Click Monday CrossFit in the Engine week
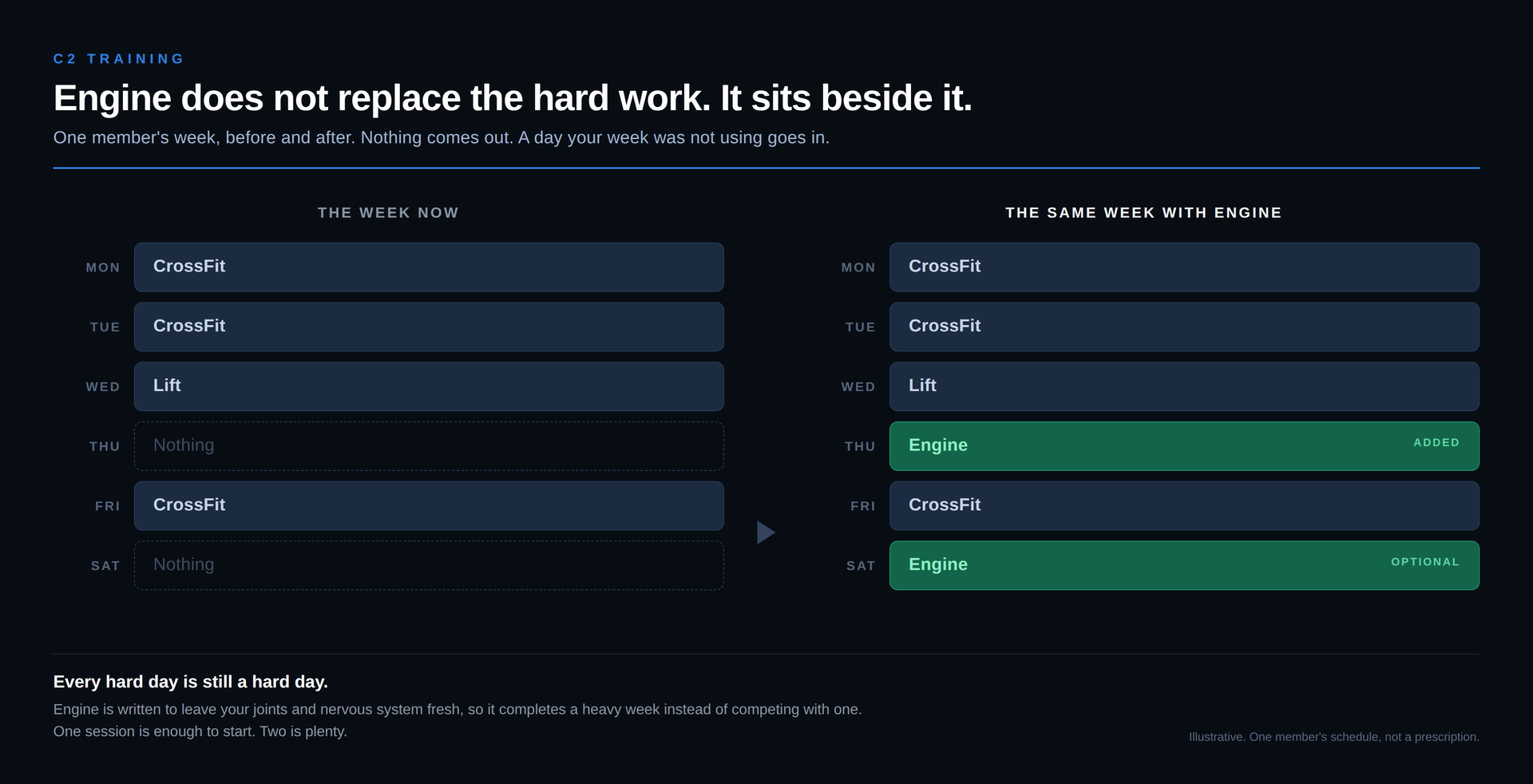The width and height of the screenshot is (1533, 784). pyautogui.click(x=1184, y=267)
